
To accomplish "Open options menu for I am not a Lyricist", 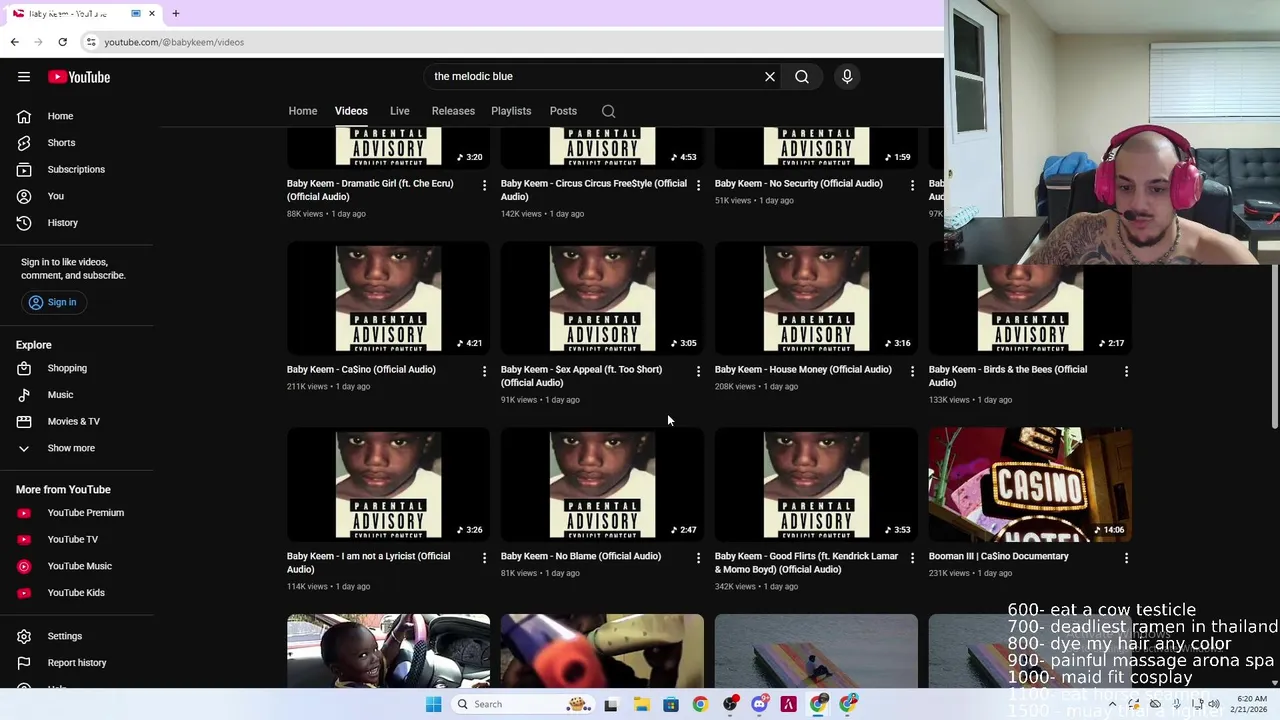I will 484,558.
